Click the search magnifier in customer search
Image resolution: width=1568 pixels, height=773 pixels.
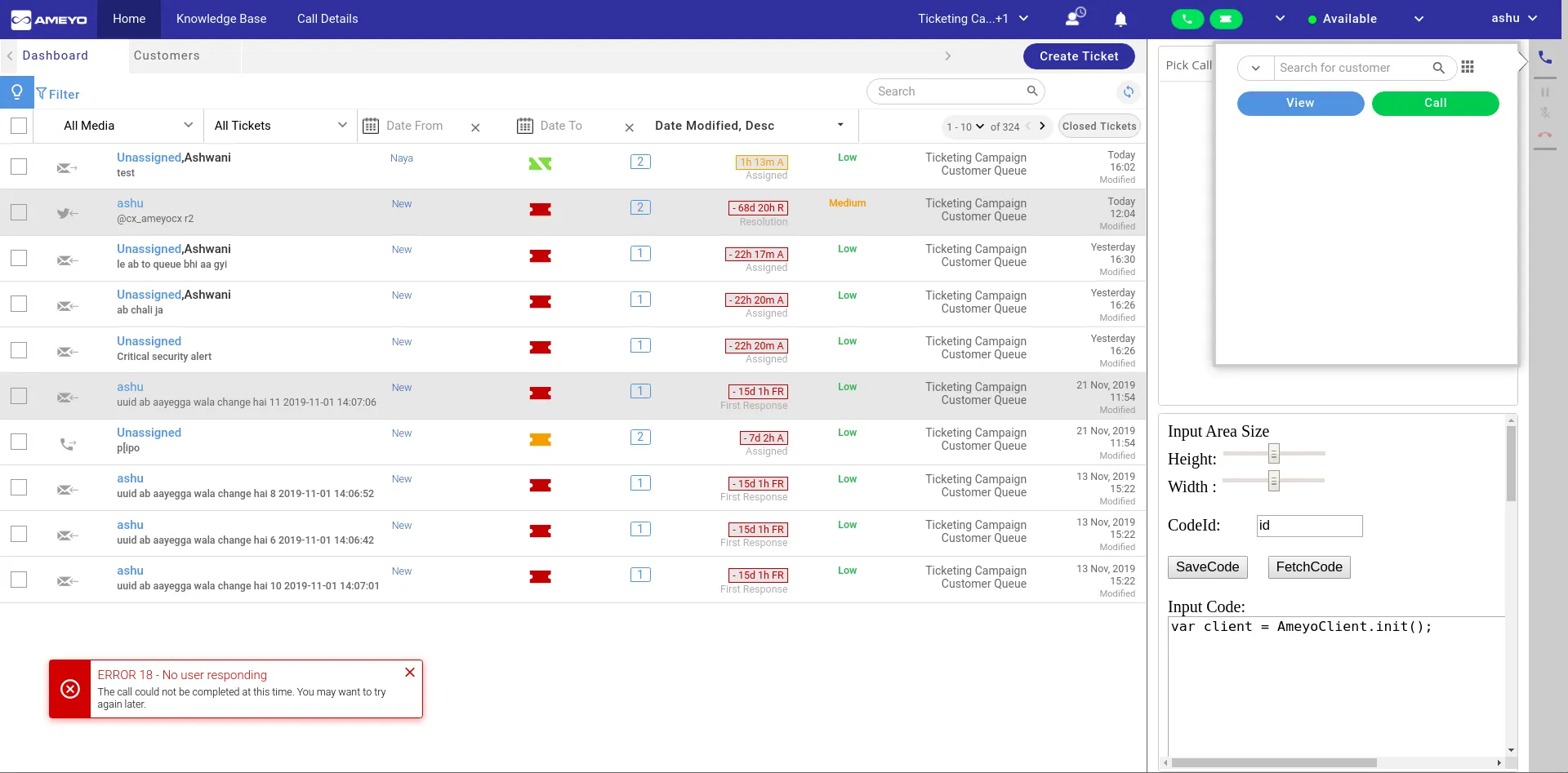coord(1438,68)
